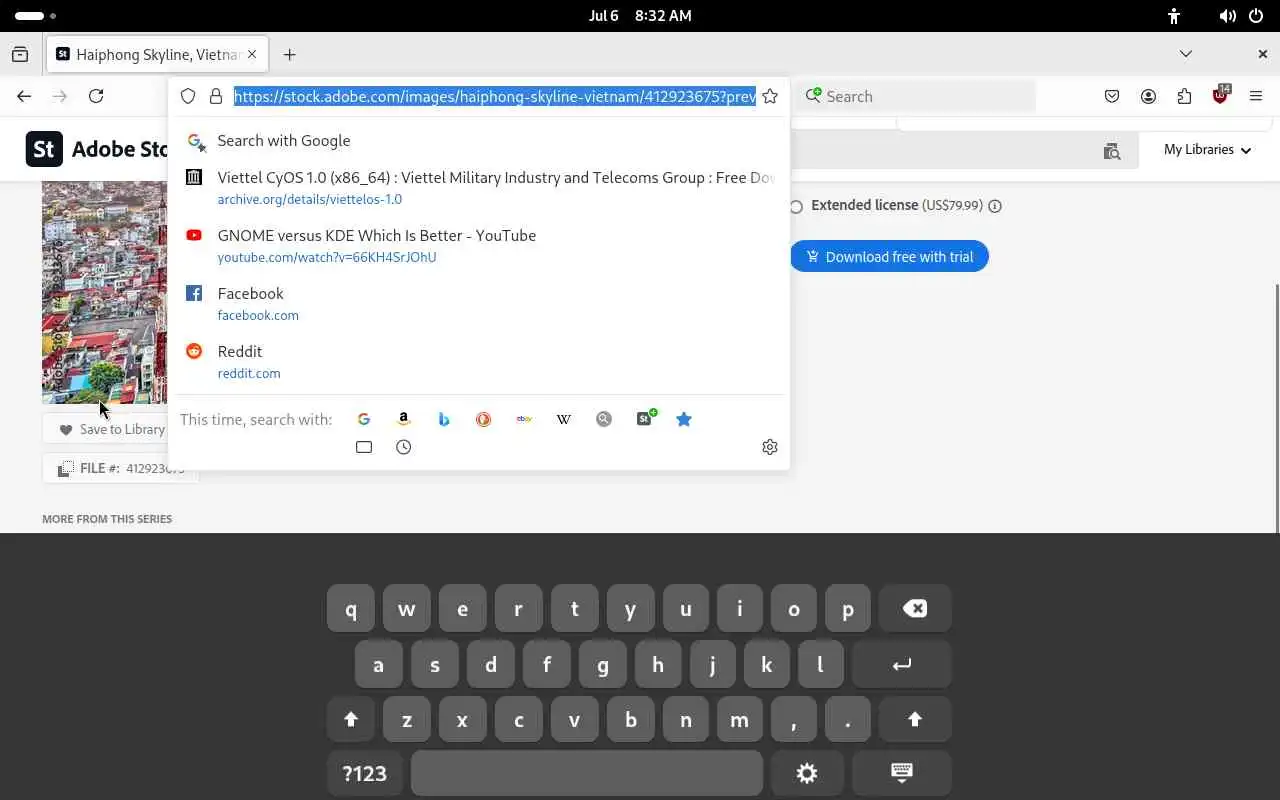Tap the space bar key
The image size is (1280, 800).
[x=587, y=773]
